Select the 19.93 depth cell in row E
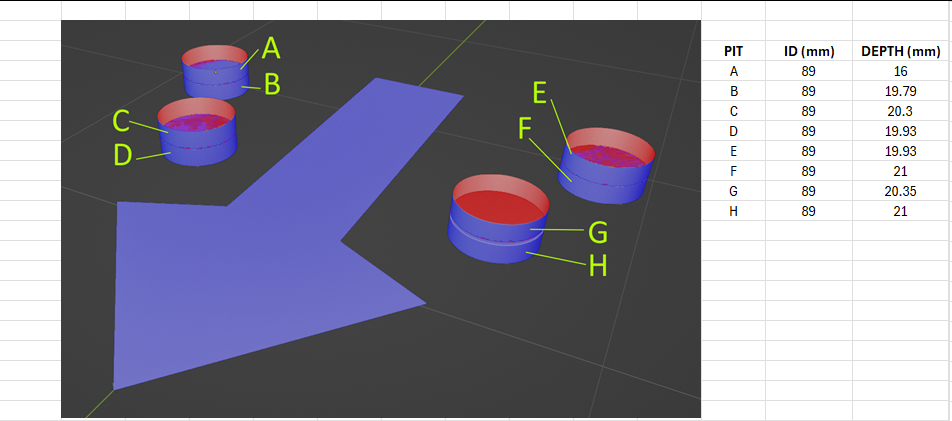The width and height of the screenshot is (952, 421). pos(901,151)
